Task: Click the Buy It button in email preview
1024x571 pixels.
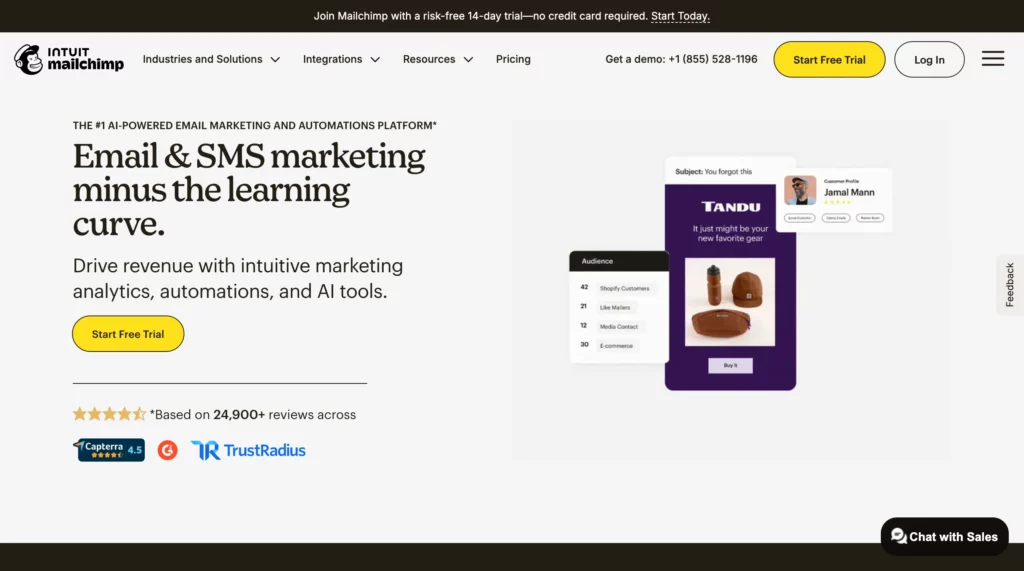Action: coord(730,366)
